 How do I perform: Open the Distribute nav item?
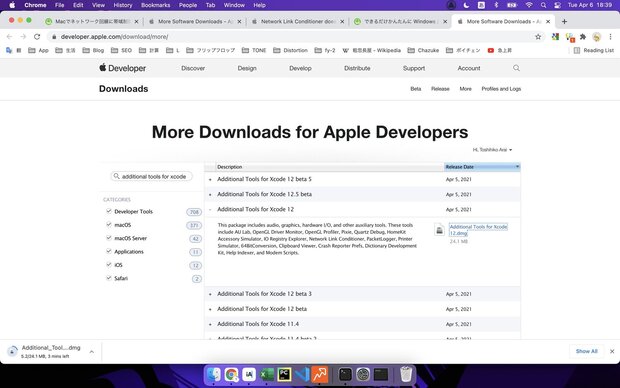tap(357, 68)
